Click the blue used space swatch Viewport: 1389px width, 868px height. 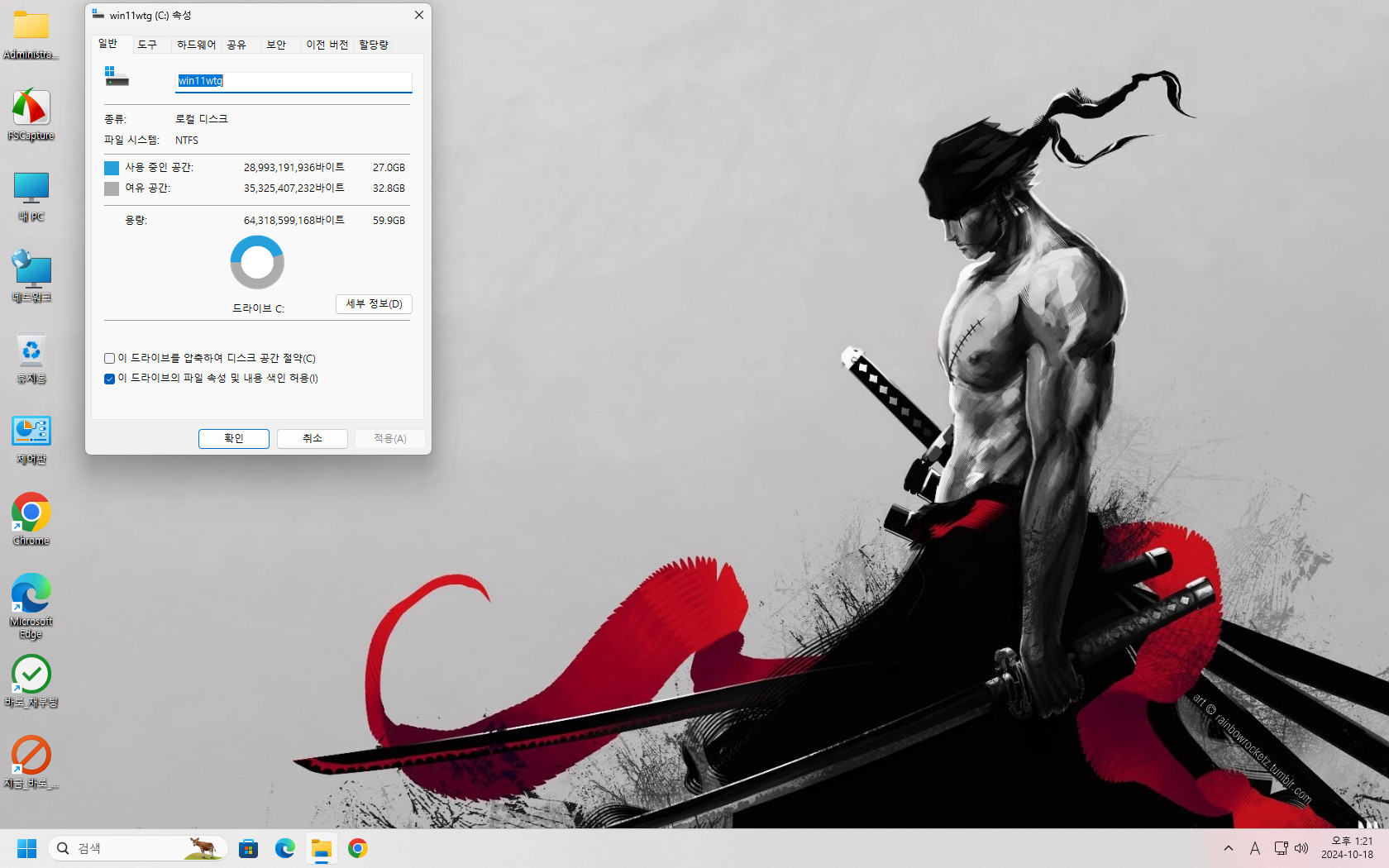[x=112, y=168]
